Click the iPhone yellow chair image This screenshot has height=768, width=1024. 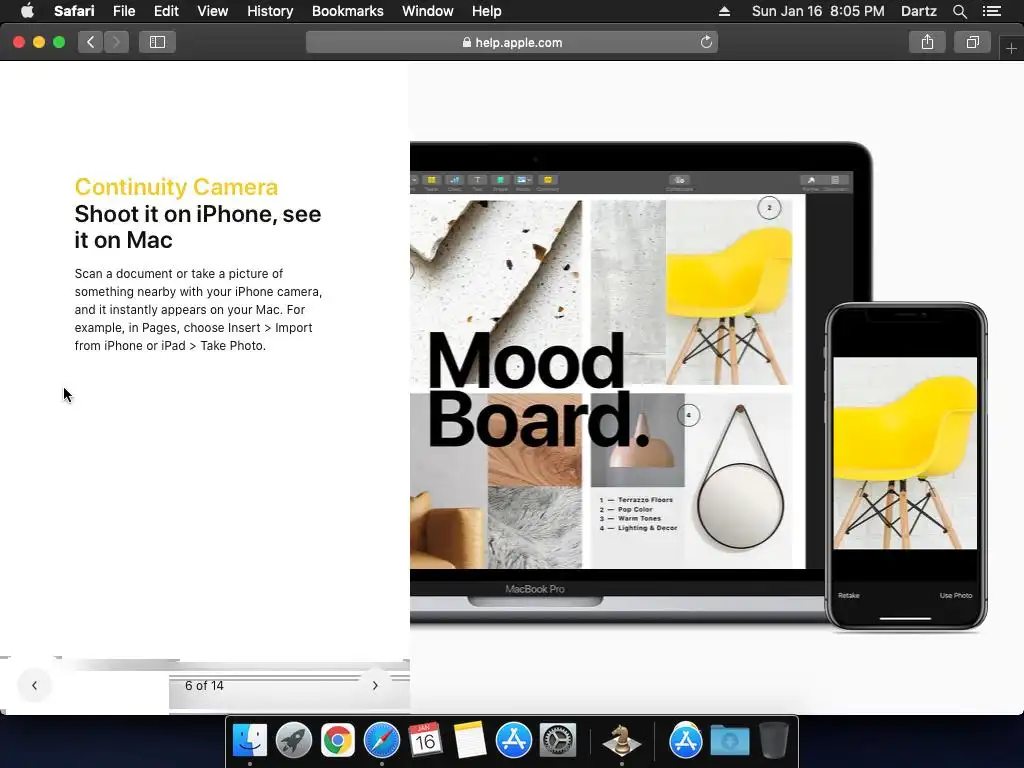[905, 453]
